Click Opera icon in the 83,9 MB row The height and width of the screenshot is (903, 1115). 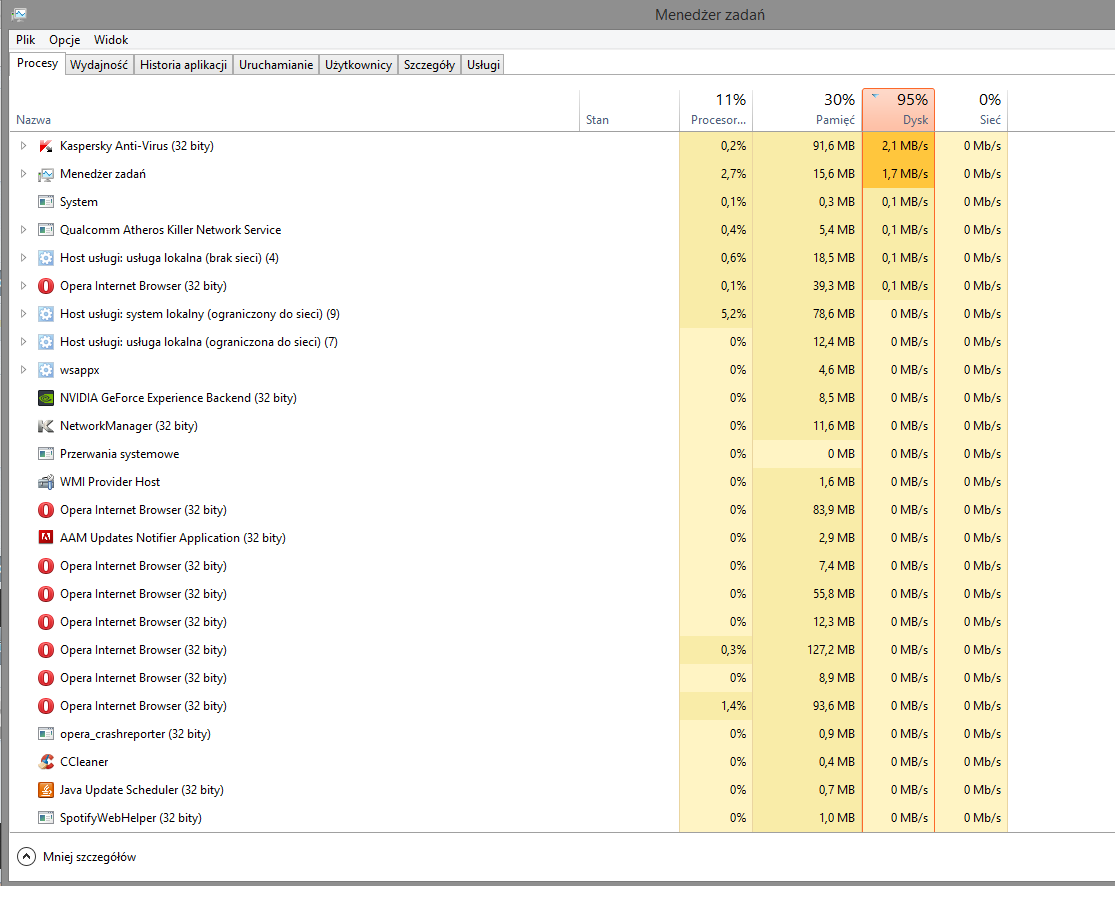pos(46,510)
